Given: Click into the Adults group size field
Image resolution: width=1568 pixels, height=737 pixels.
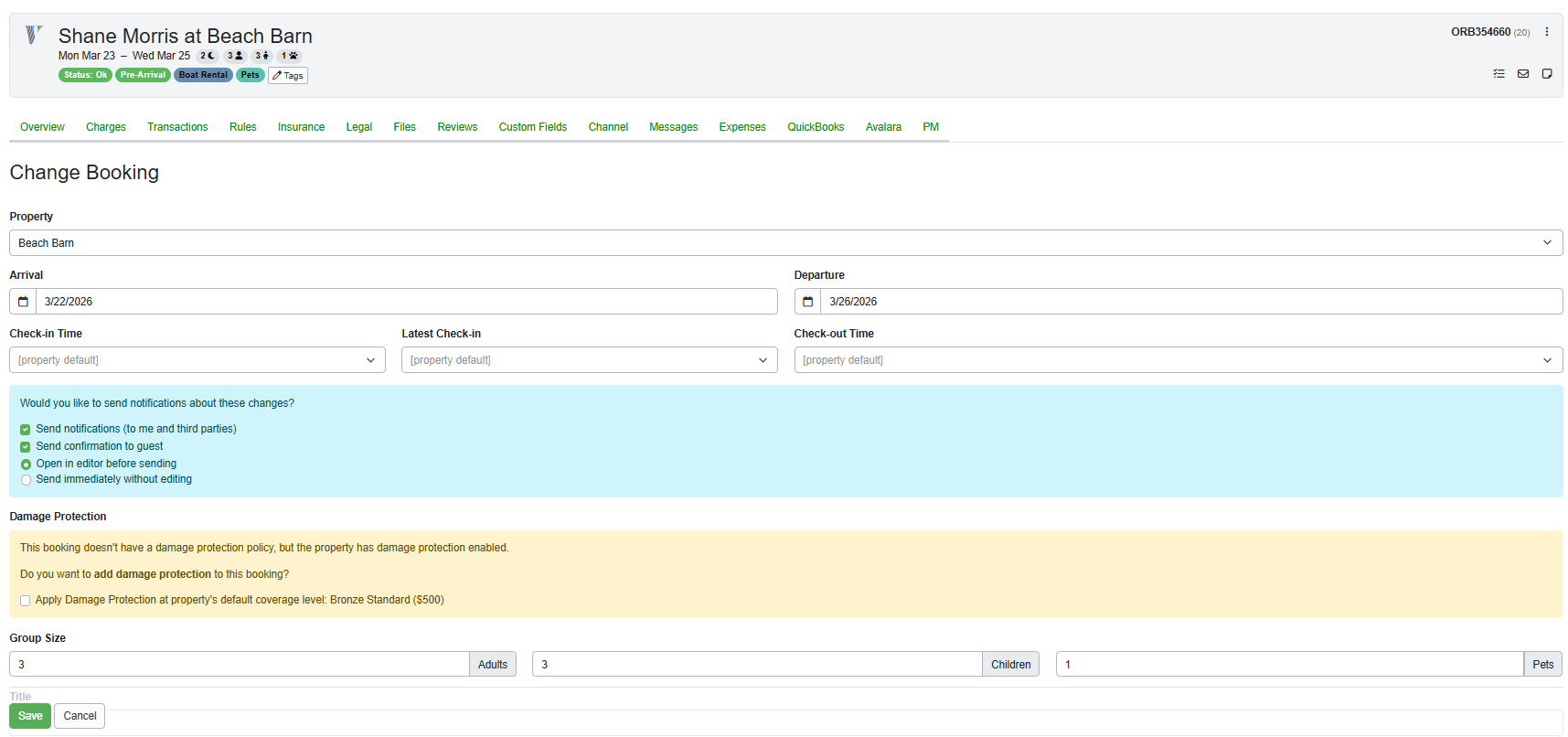Looking at the screenshot, I should click(x=240, y=665).
